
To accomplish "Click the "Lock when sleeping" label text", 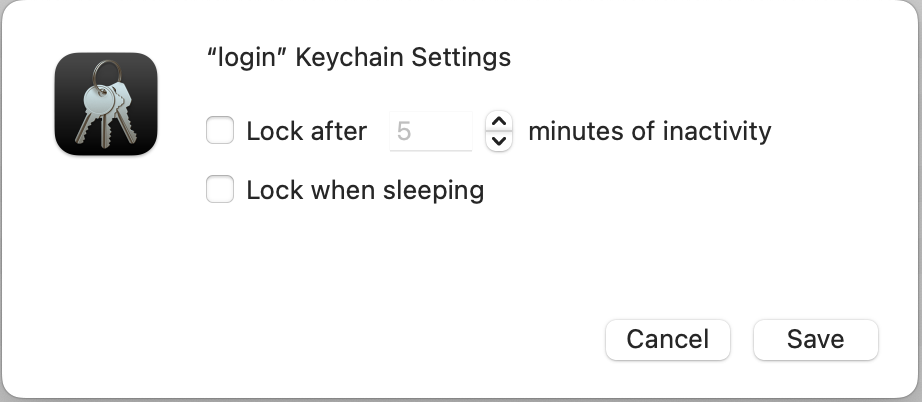I will coord(365,190).
